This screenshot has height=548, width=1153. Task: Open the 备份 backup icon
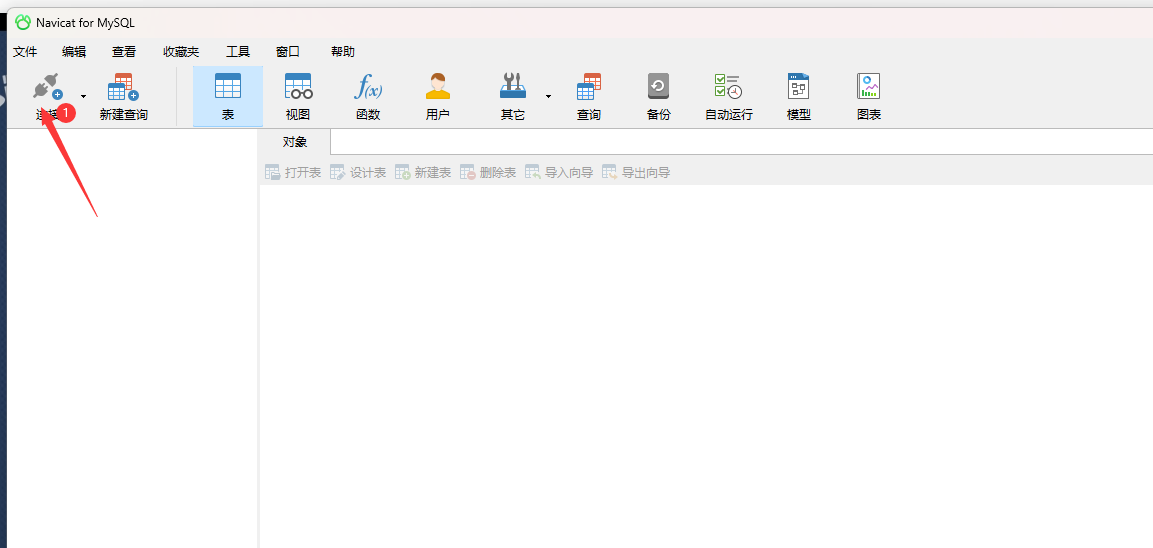coord(658,86)
